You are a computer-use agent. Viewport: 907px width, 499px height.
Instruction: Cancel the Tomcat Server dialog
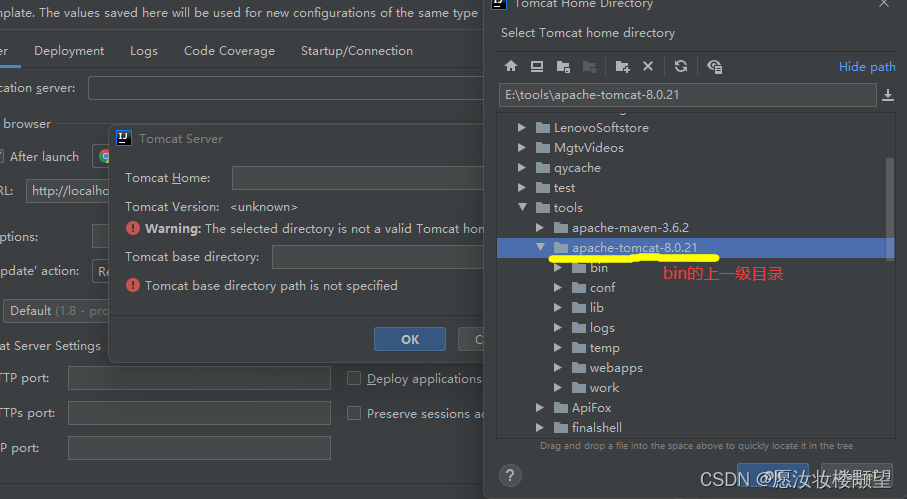coord(471,339)
